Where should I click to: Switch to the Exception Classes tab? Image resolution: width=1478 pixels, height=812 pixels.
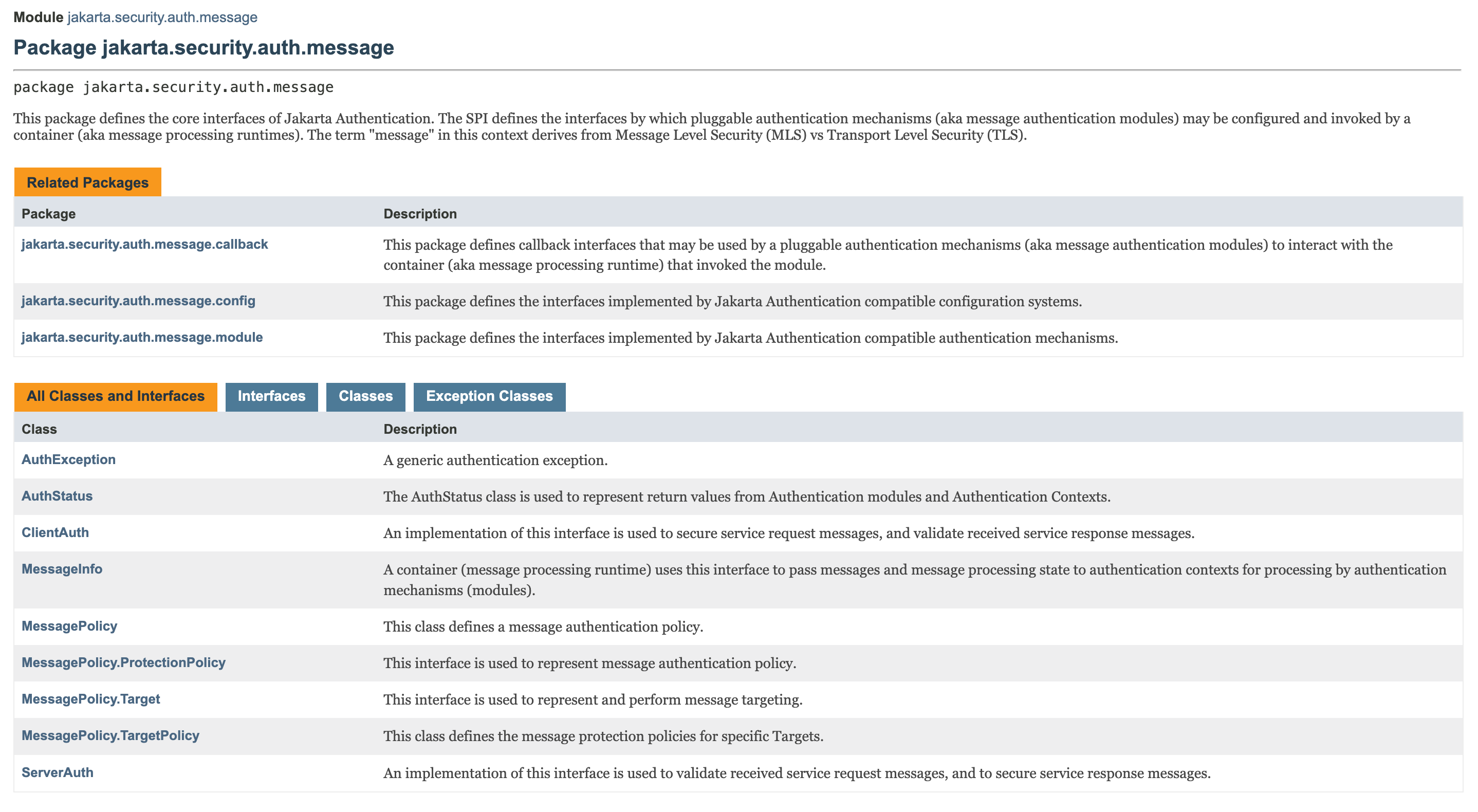point(489,397)
